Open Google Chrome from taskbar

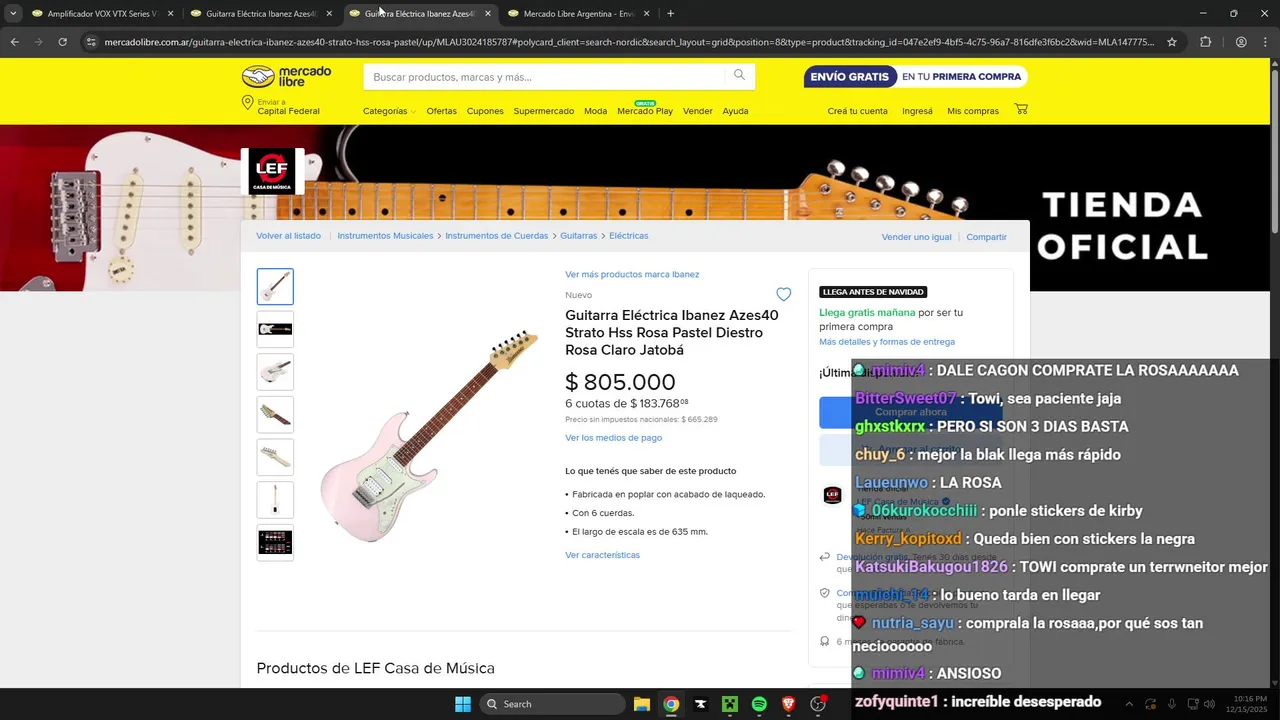pos(671,704)
